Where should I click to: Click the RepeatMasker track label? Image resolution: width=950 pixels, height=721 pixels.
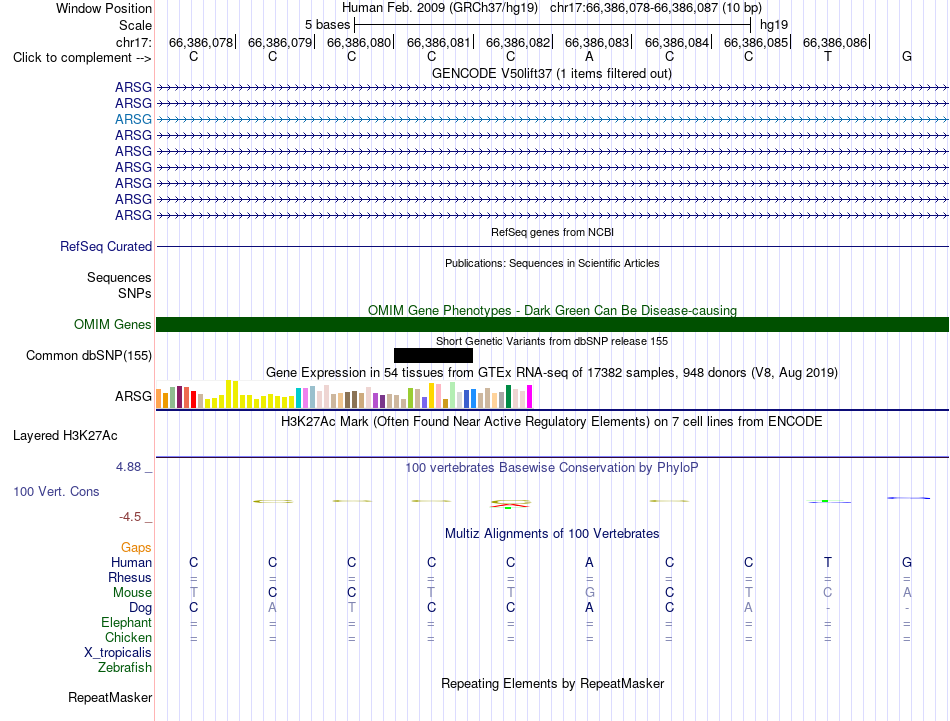point(110,697)
